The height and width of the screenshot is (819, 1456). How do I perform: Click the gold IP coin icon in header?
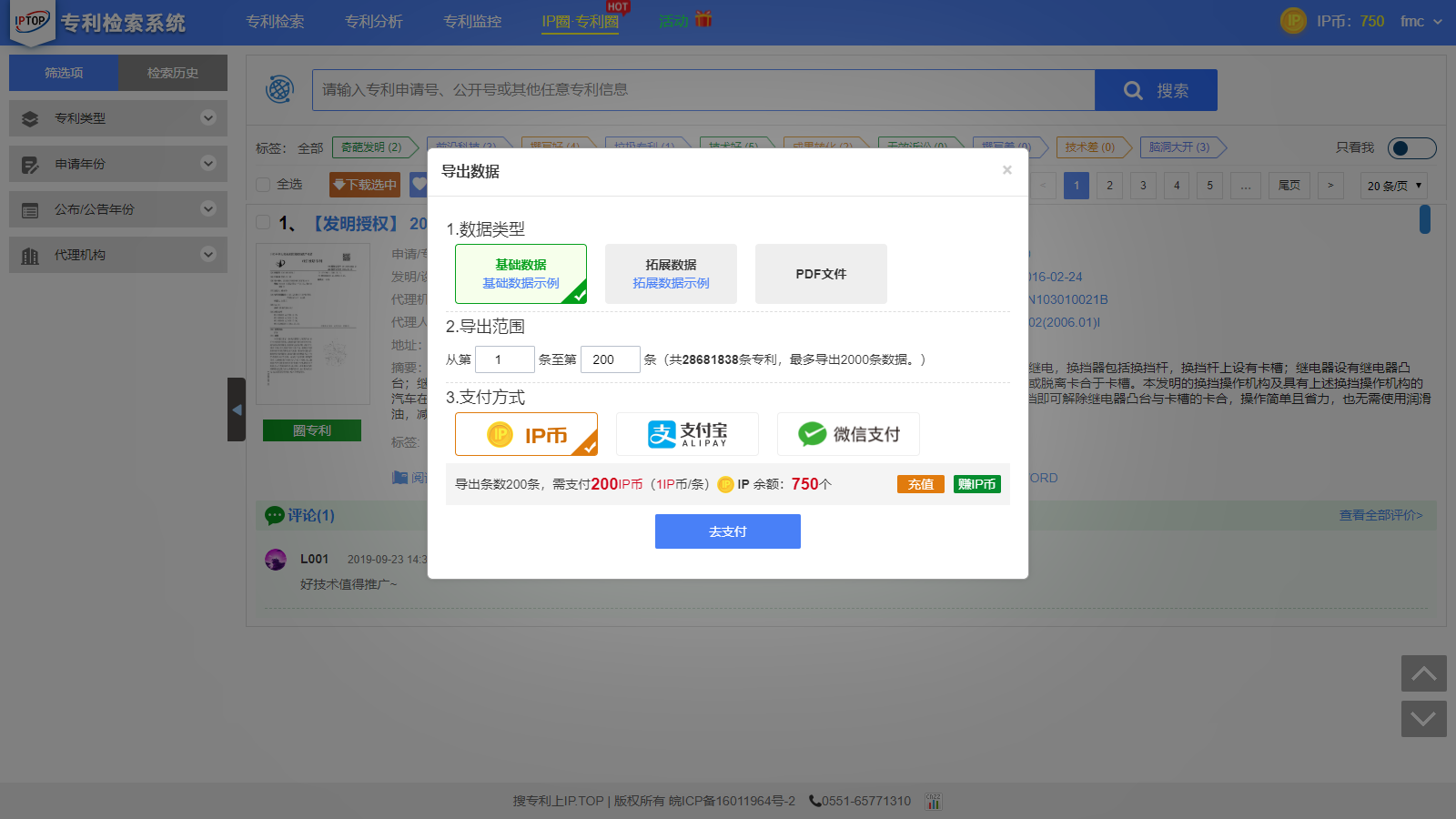[1293, 21]
